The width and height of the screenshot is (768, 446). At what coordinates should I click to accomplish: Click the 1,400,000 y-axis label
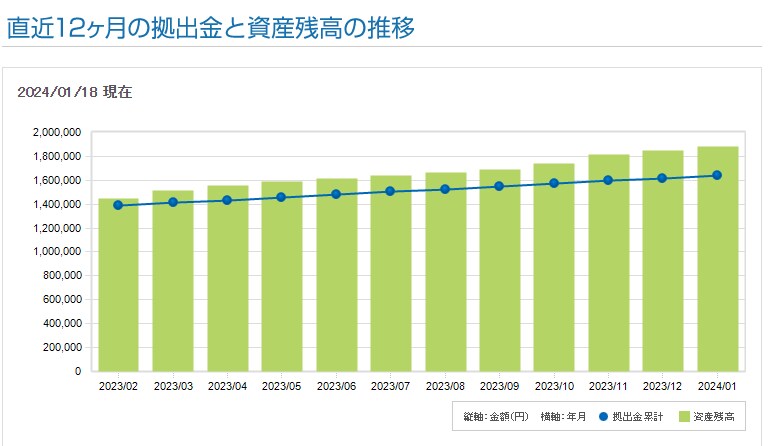(x=57, y=205)
